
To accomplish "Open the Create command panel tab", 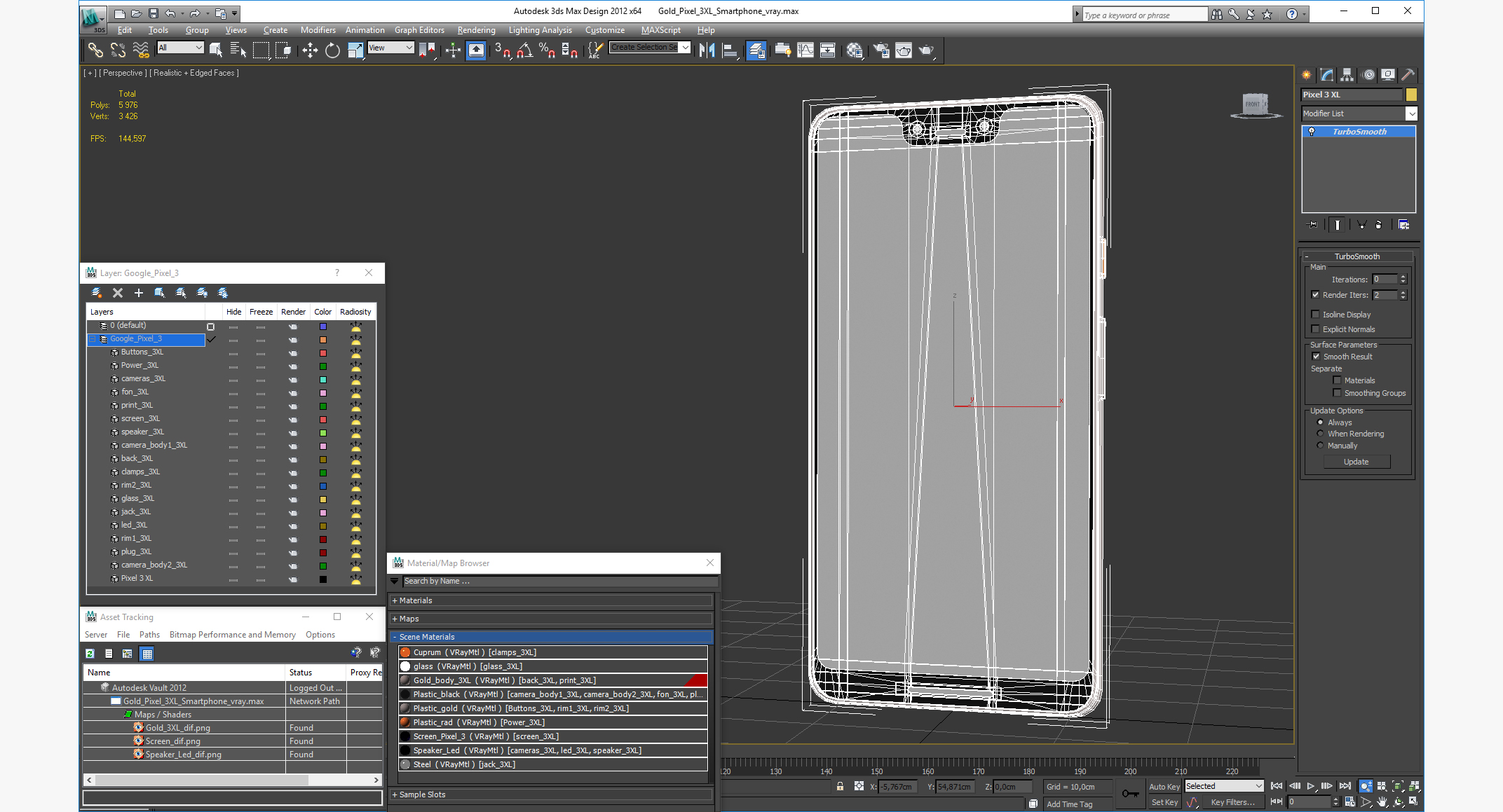I will click(1307, 75).
